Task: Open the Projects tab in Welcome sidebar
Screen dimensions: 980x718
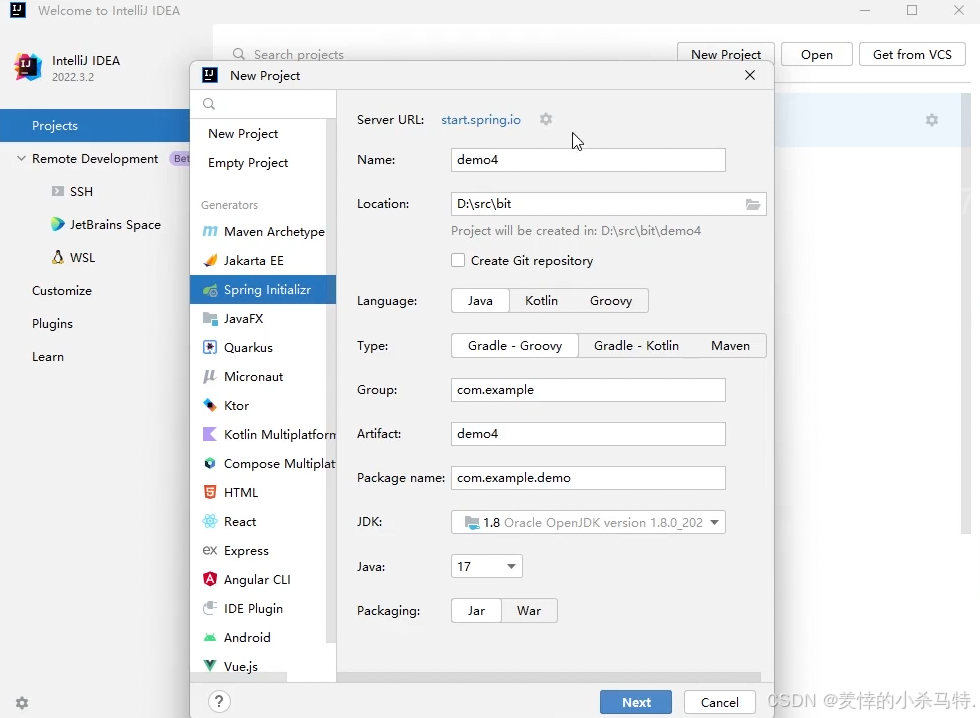Action: coord(94,126)
